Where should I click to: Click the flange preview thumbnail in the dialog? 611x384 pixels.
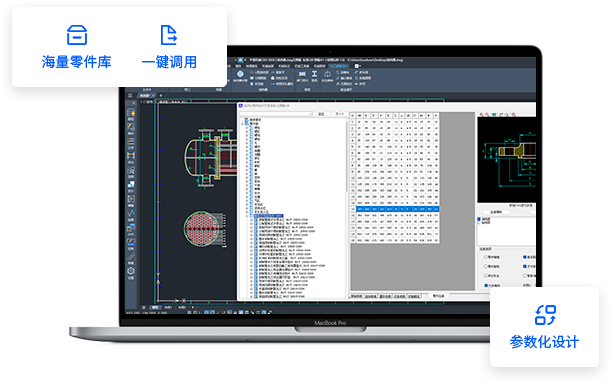(507, 160)
